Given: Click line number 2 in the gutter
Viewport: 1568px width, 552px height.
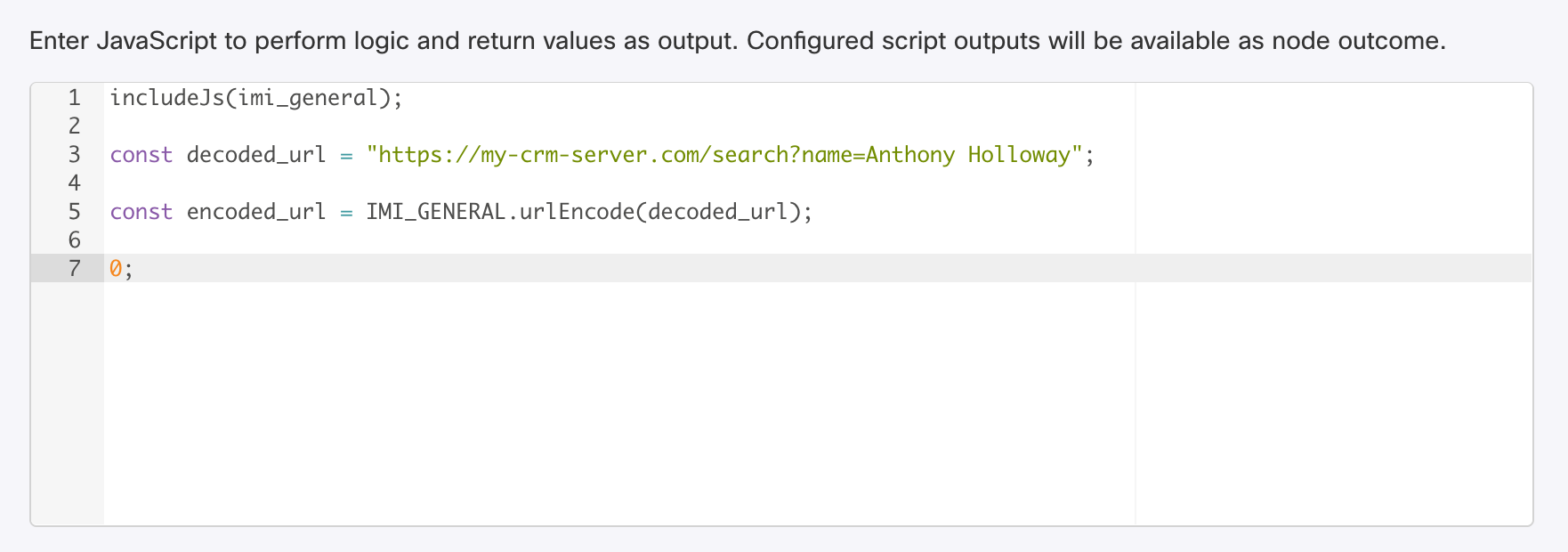Looking at the screenshot, I should click(75, 126).
